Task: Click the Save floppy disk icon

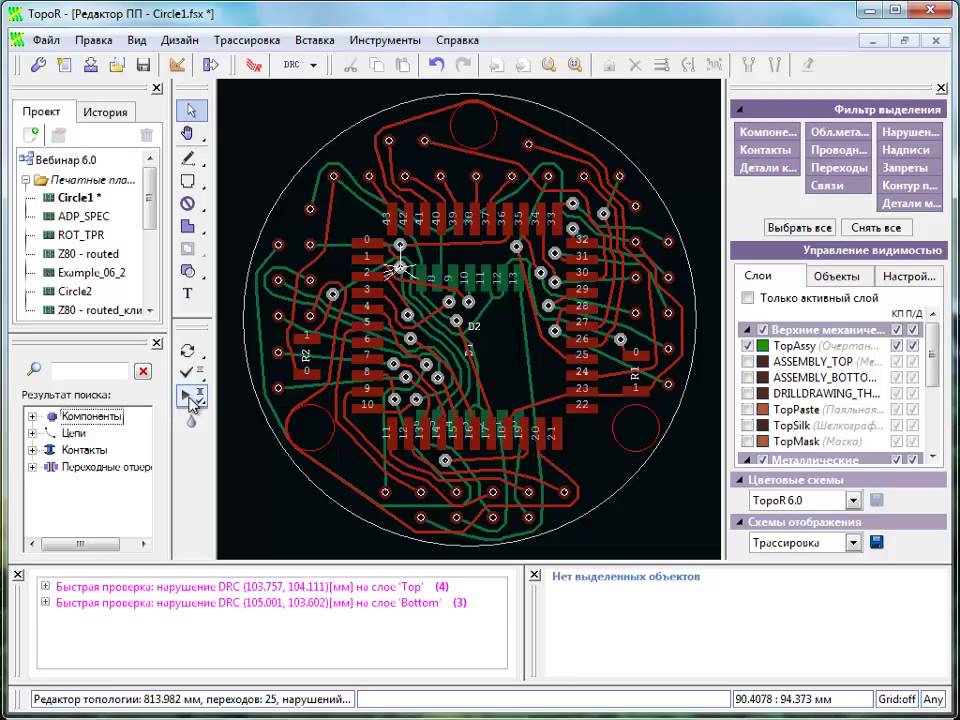Action: click(143, 65)
